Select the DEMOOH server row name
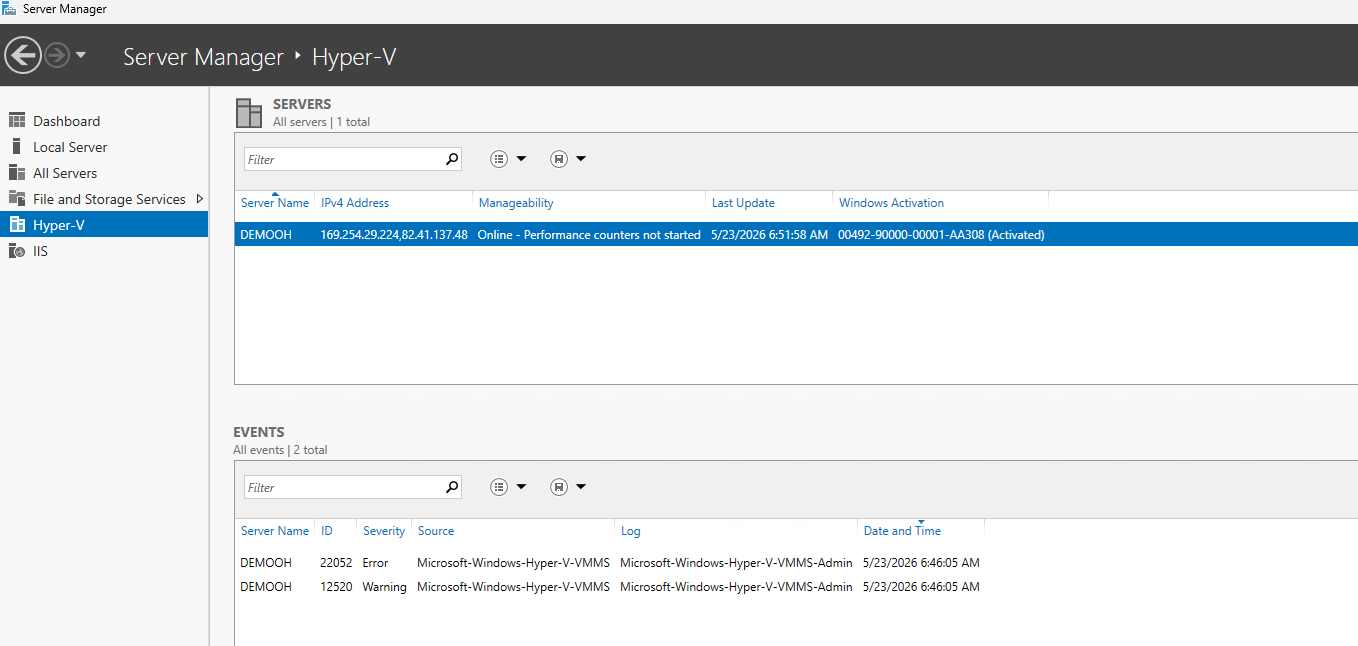1358x646 pixels. click(x=266, y=235)
